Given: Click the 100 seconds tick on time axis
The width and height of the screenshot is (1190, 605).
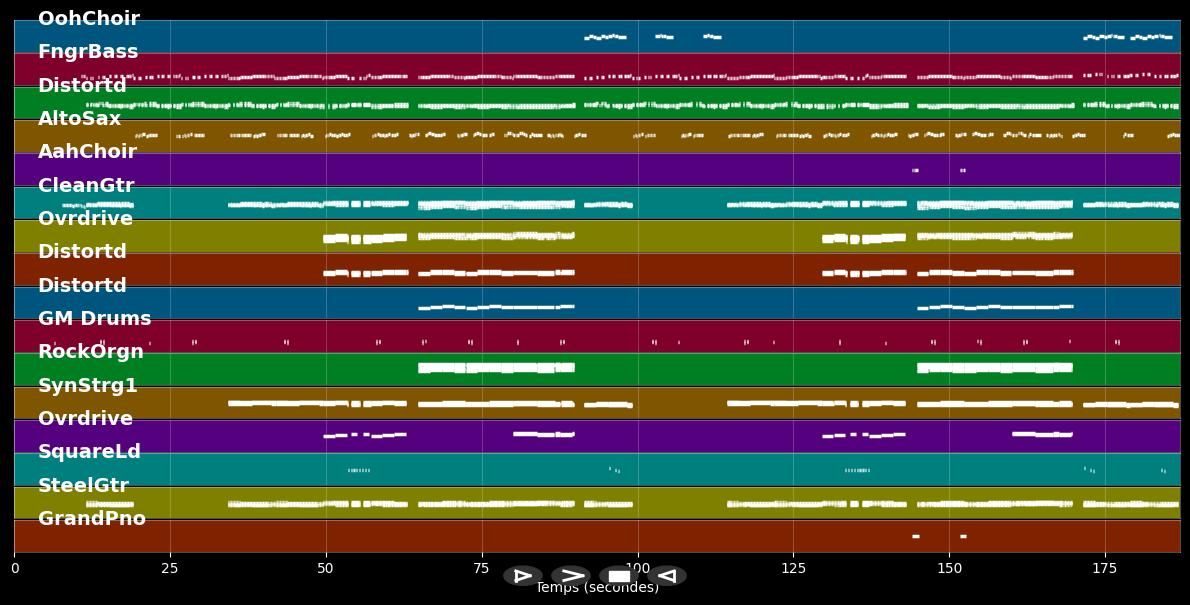Looking at the screenshot, I should tap(637, 568).
